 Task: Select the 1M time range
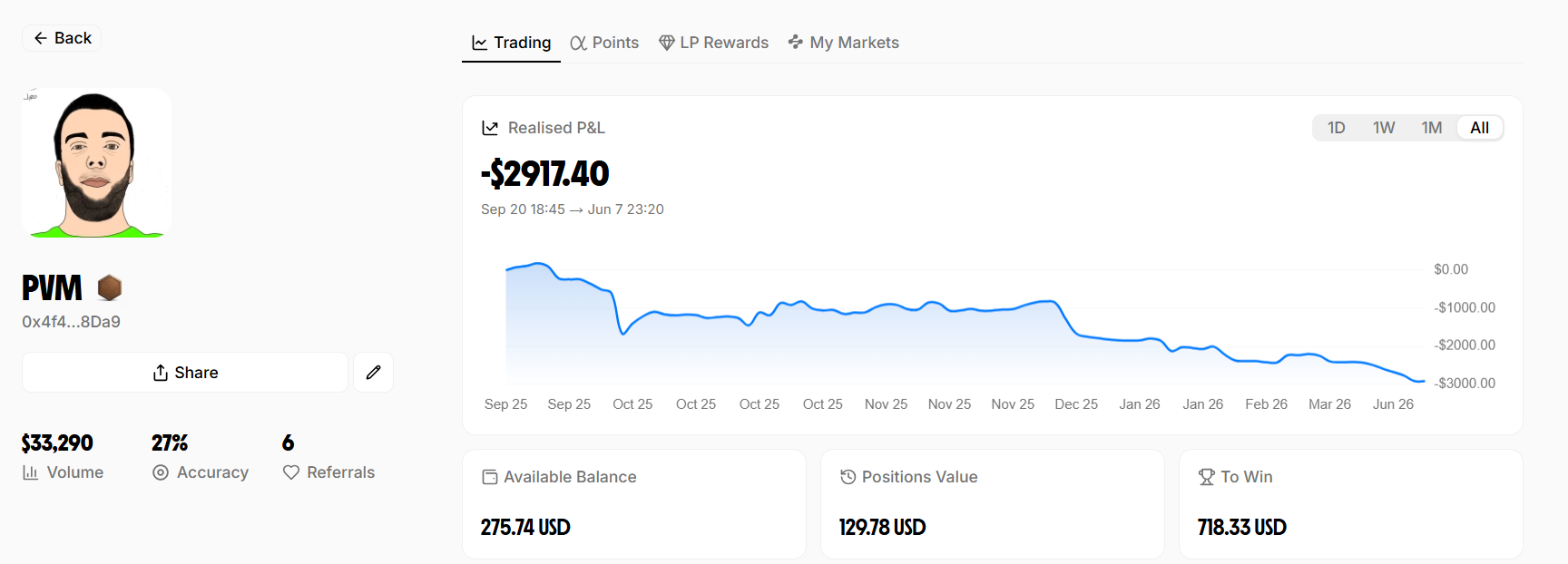1432,128
